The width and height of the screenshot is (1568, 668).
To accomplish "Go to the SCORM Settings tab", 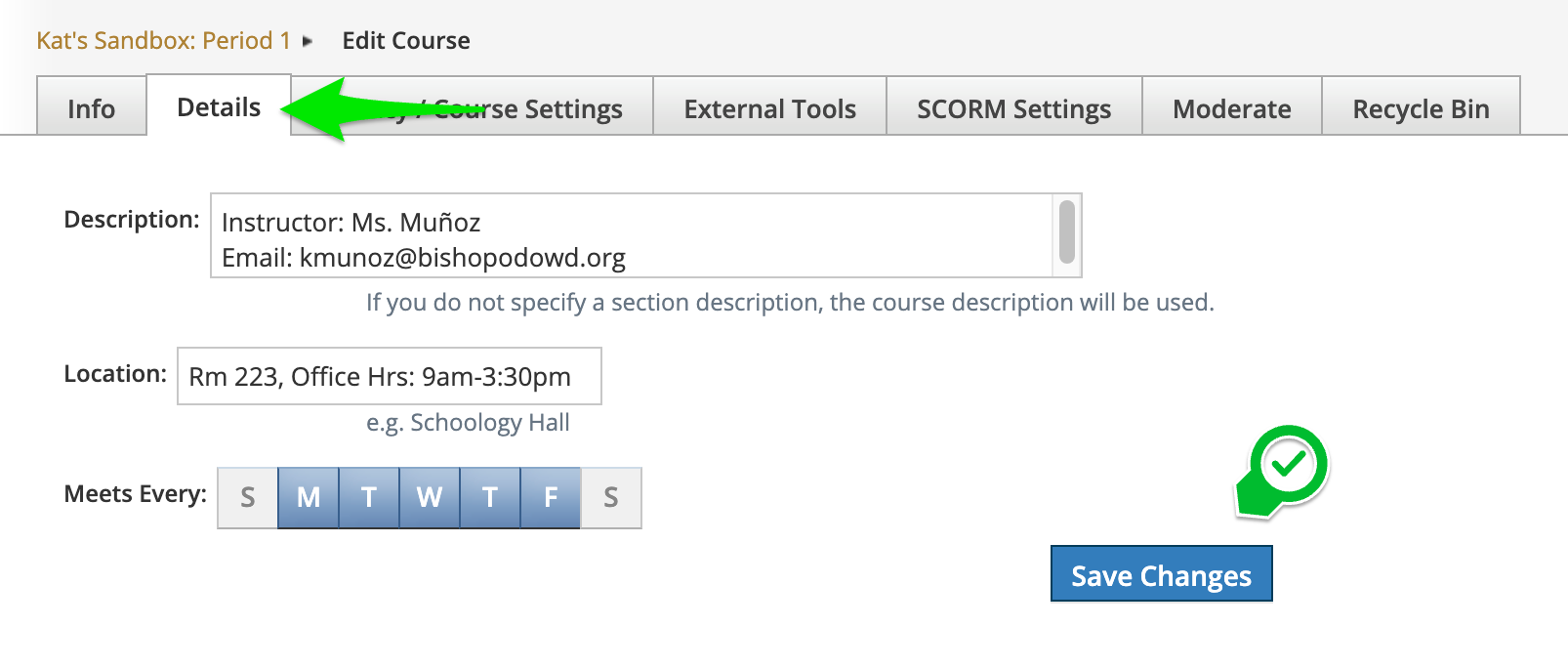I will click(x=1013, y=108).
